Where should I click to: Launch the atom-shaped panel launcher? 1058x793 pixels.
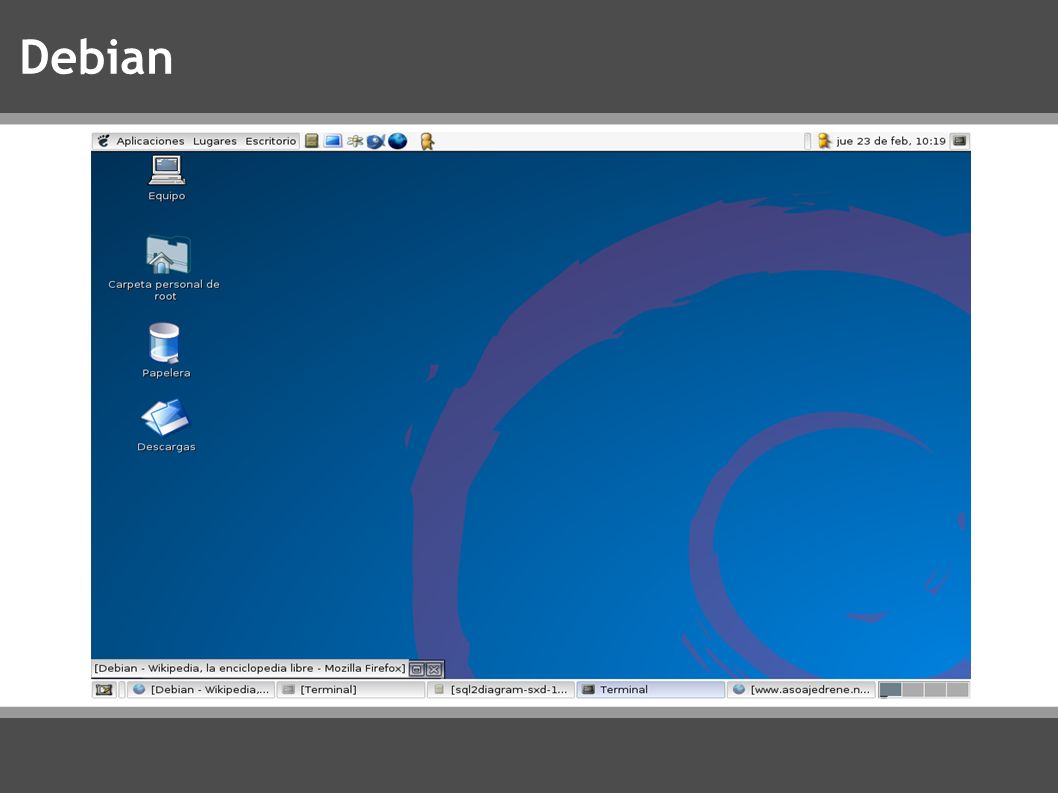[x=355, y=141]
